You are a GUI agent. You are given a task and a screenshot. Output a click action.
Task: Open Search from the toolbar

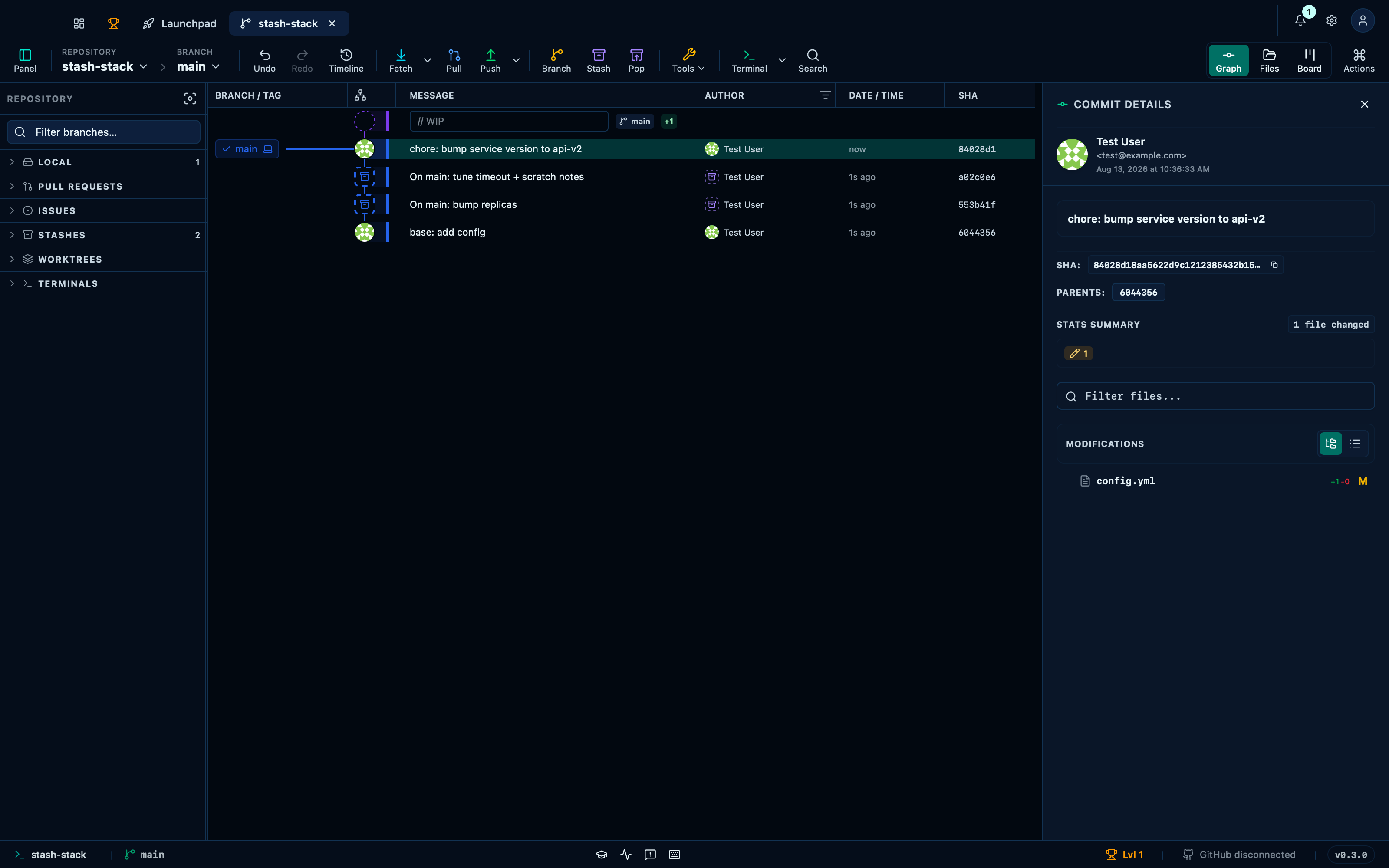(x=812, y=60)
